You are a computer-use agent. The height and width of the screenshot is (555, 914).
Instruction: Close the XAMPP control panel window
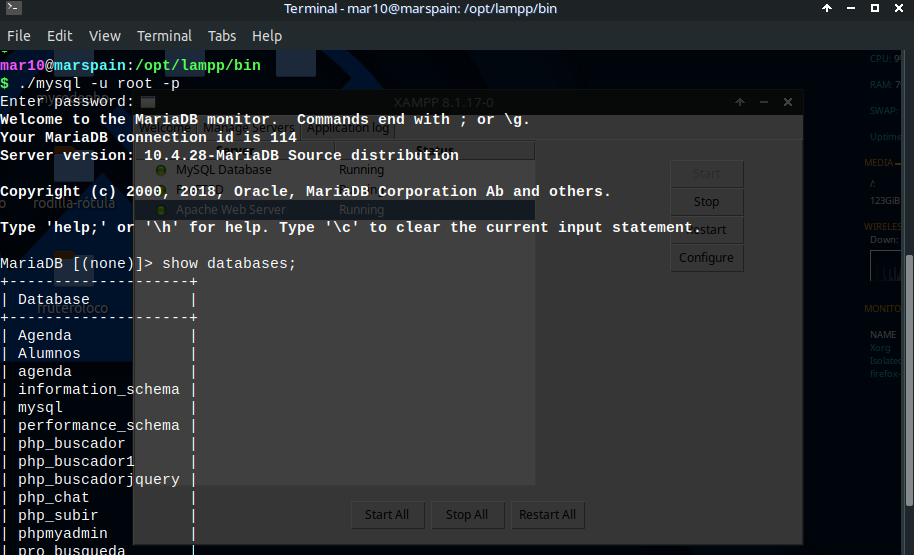(x=788, y=103)
